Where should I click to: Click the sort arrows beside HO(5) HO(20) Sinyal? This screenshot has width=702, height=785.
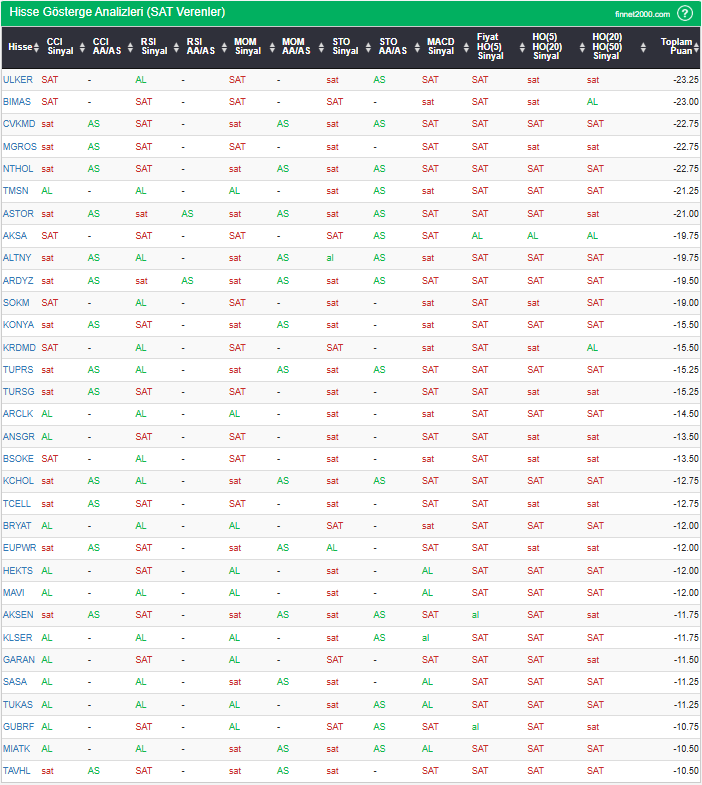[582, 47]
